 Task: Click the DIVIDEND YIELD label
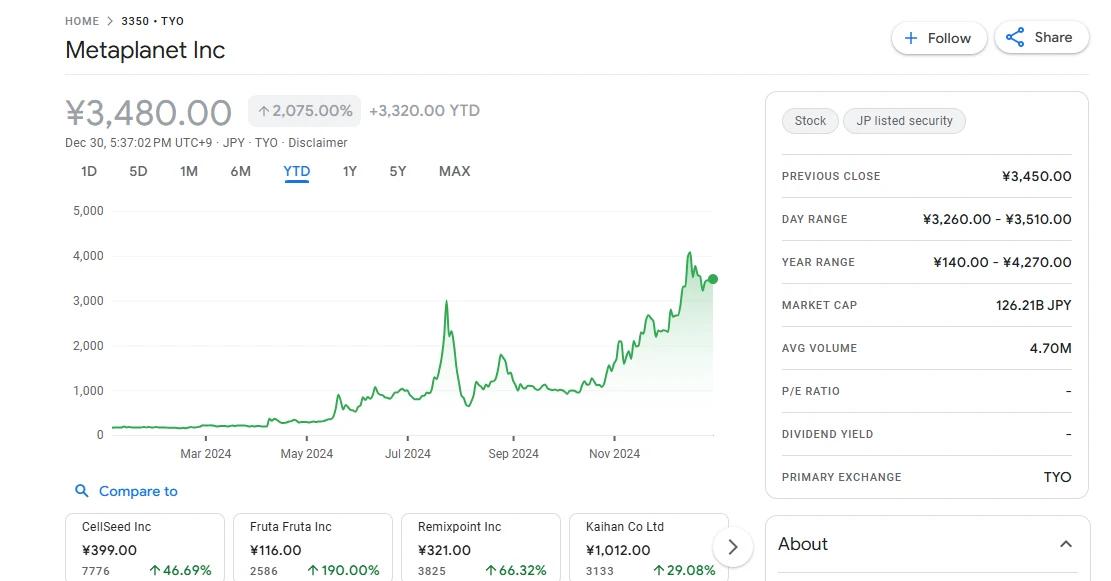(828, 434)
